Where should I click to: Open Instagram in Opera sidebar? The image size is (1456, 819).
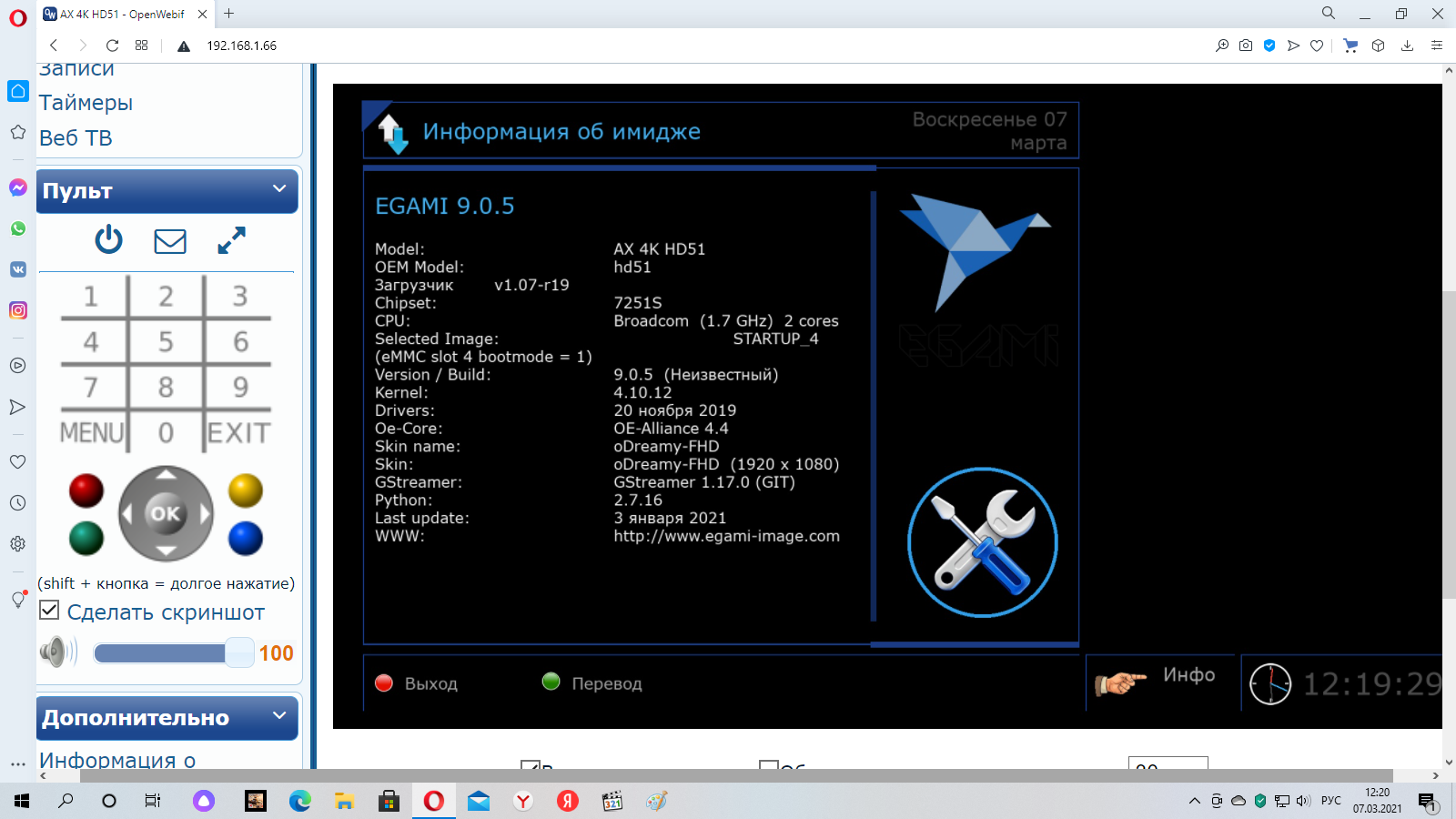pos(18,310)
